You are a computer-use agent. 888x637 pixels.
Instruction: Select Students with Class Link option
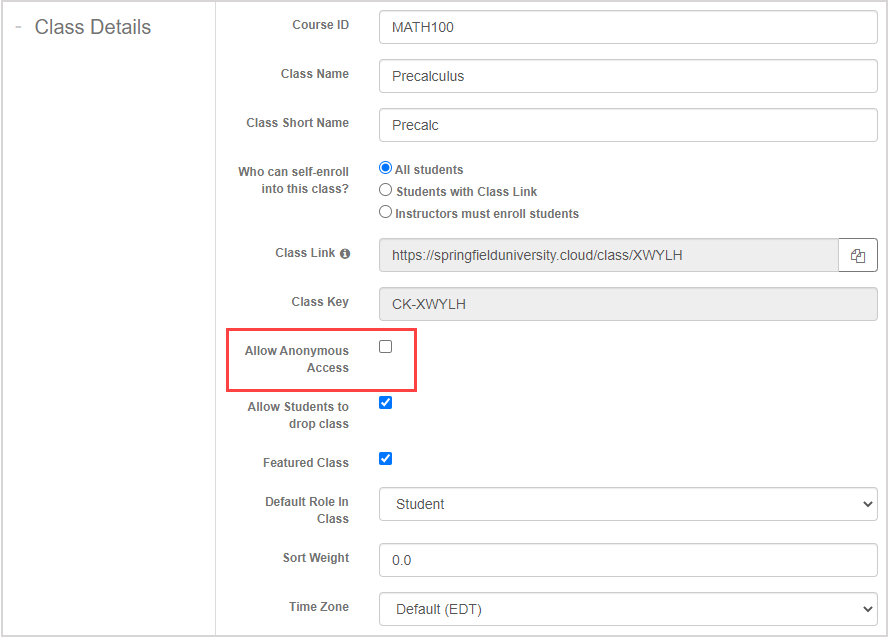[x=386, y=191]
